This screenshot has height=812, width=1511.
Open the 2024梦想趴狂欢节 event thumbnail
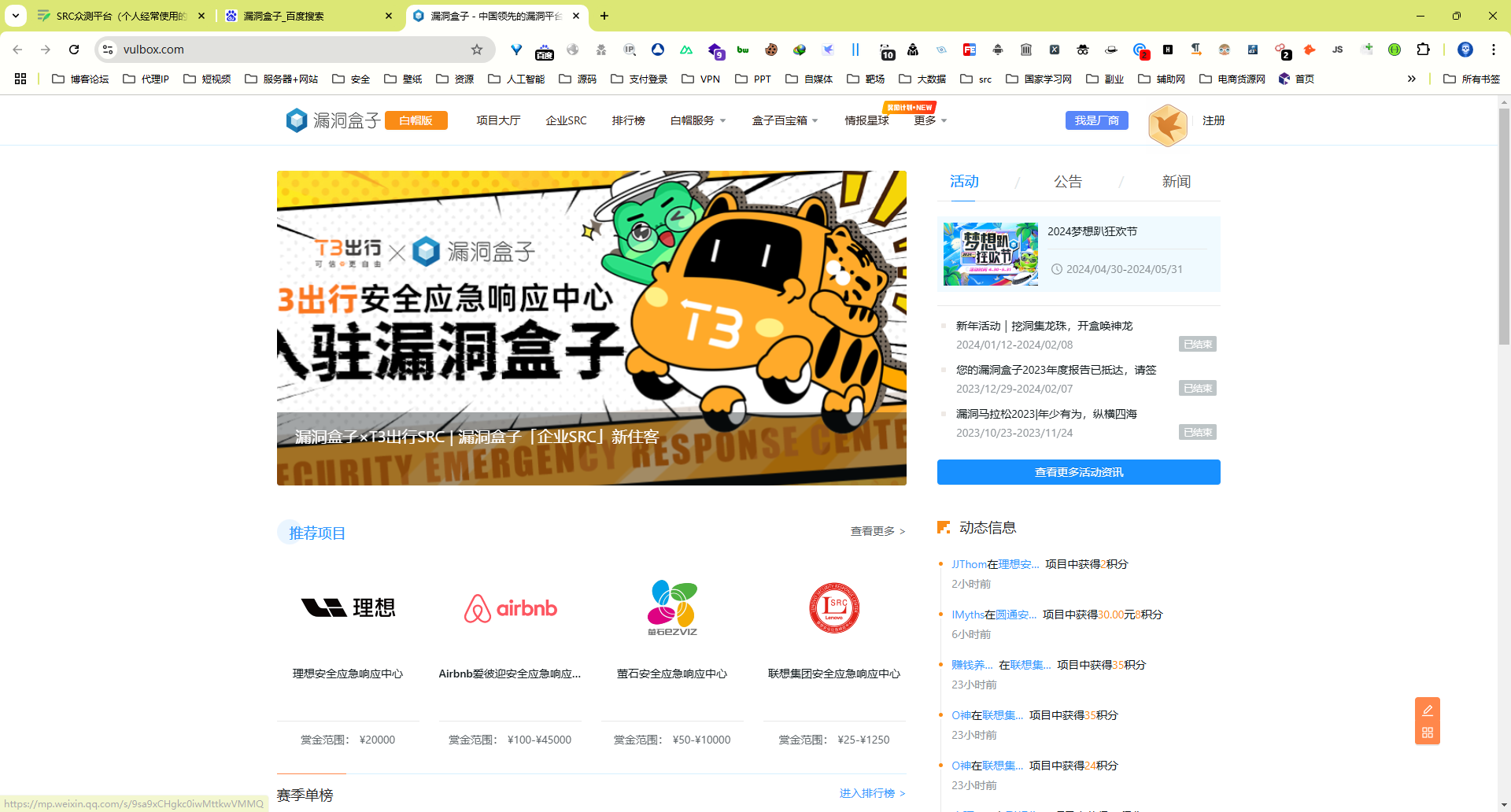point(990,253)
